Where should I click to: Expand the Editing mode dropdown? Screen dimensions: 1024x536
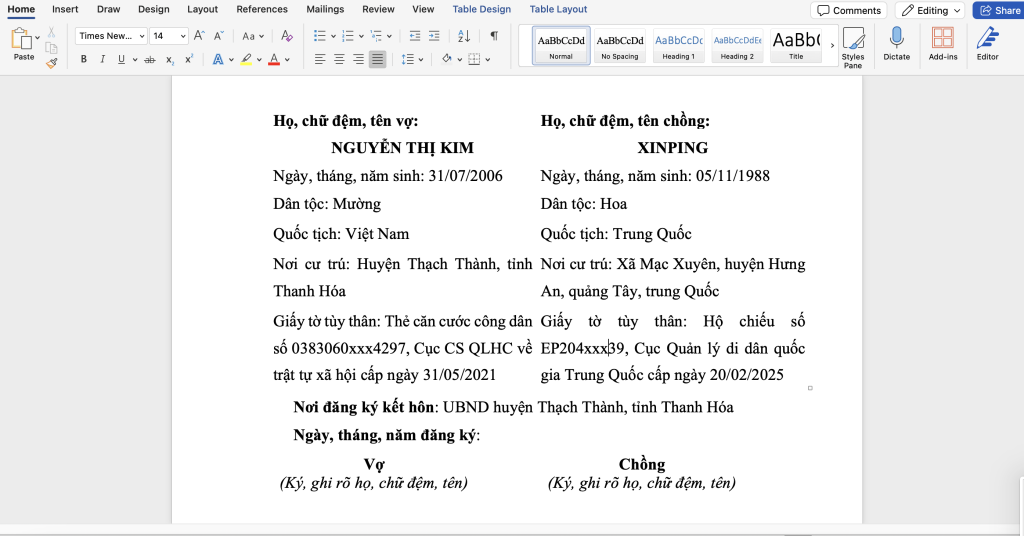(930, 10)
